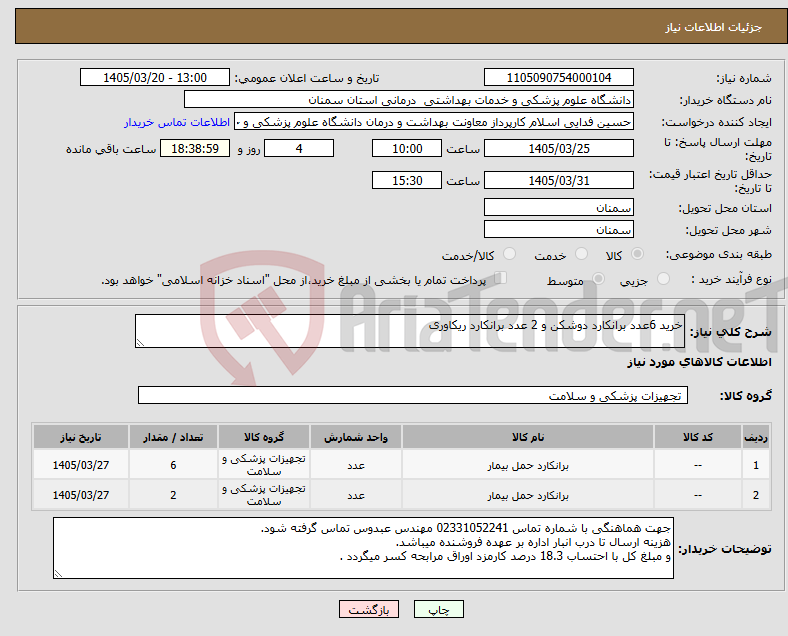
Task: Click the remaining time field 18:38:59
Action: coord(195,148)
